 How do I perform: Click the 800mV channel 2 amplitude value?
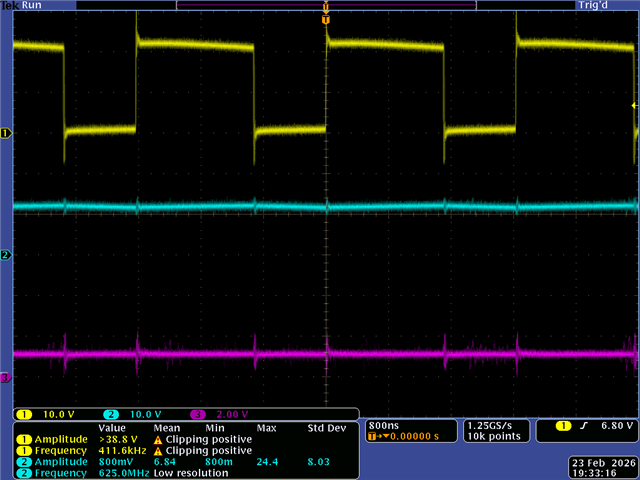tap(117, 462)
